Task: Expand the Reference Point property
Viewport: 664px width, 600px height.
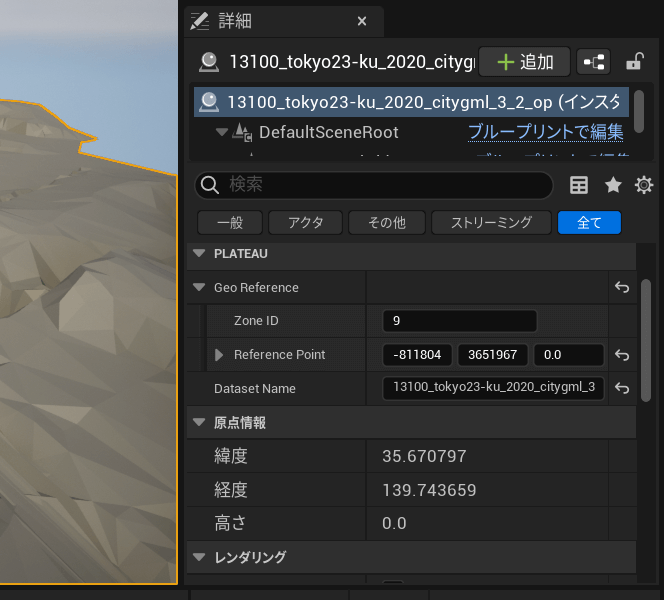Action: pos(219,355)
